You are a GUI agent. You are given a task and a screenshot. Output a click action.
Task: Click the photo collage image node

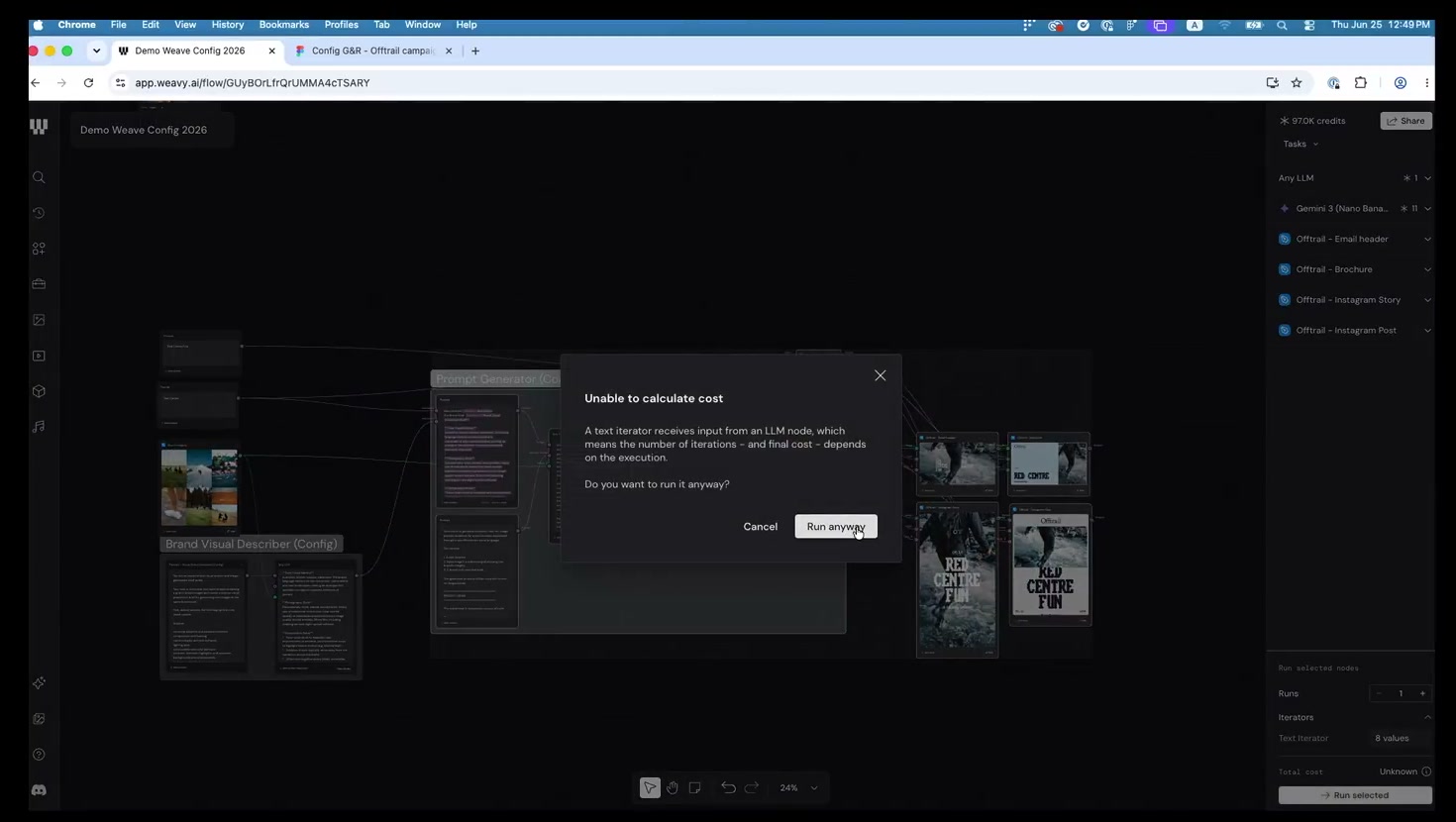tap(199, 487)
